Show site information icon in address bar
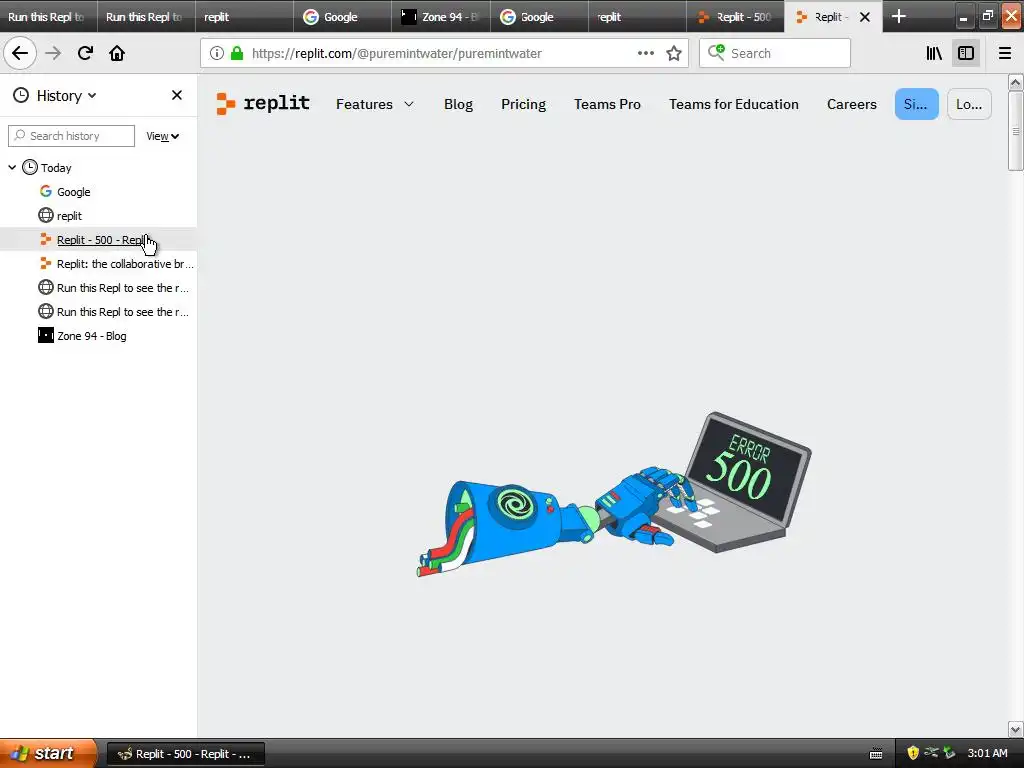The height and width of the screenshot is (768, 1024). (217, 54)
